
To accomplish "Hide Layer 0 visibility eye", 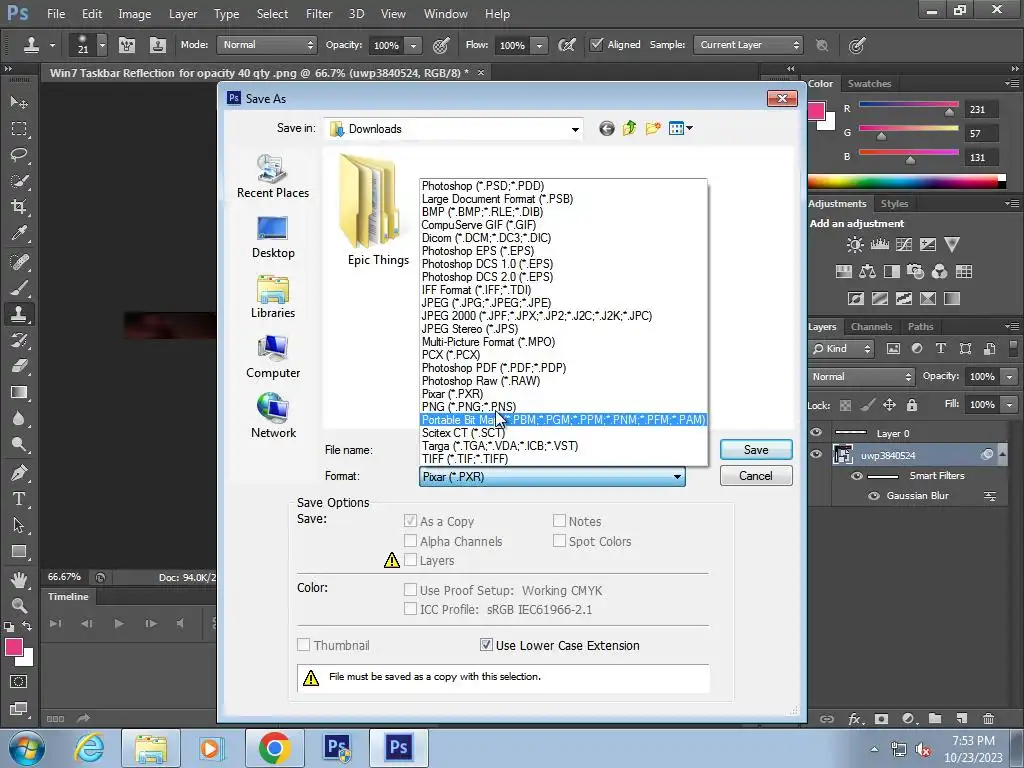I will pyautogui.click(x=816, y=433).
